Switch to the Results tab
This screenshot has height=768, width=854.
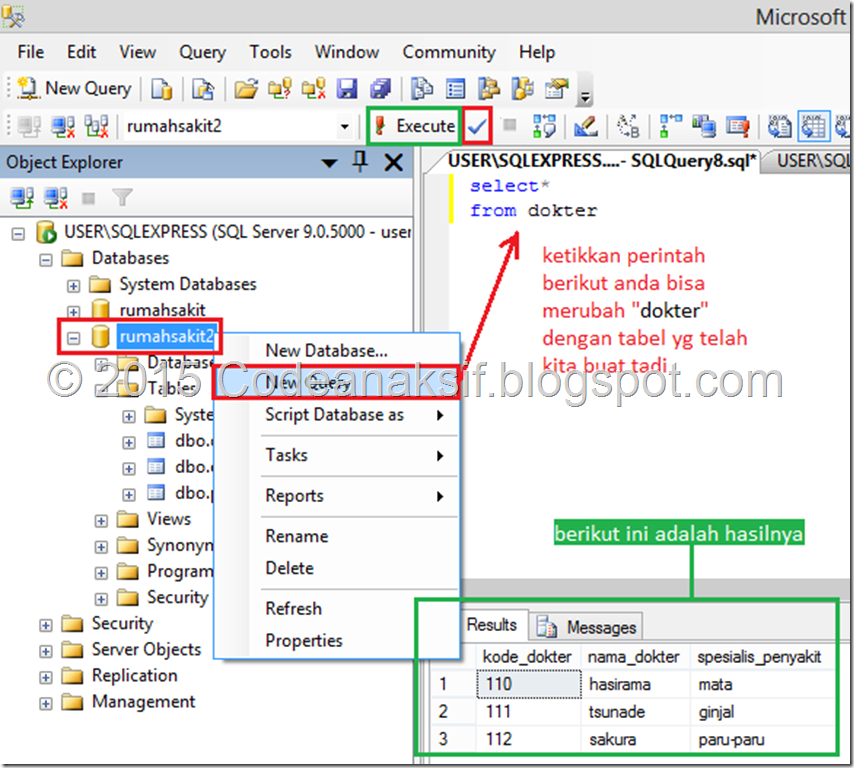coord(491,625)
